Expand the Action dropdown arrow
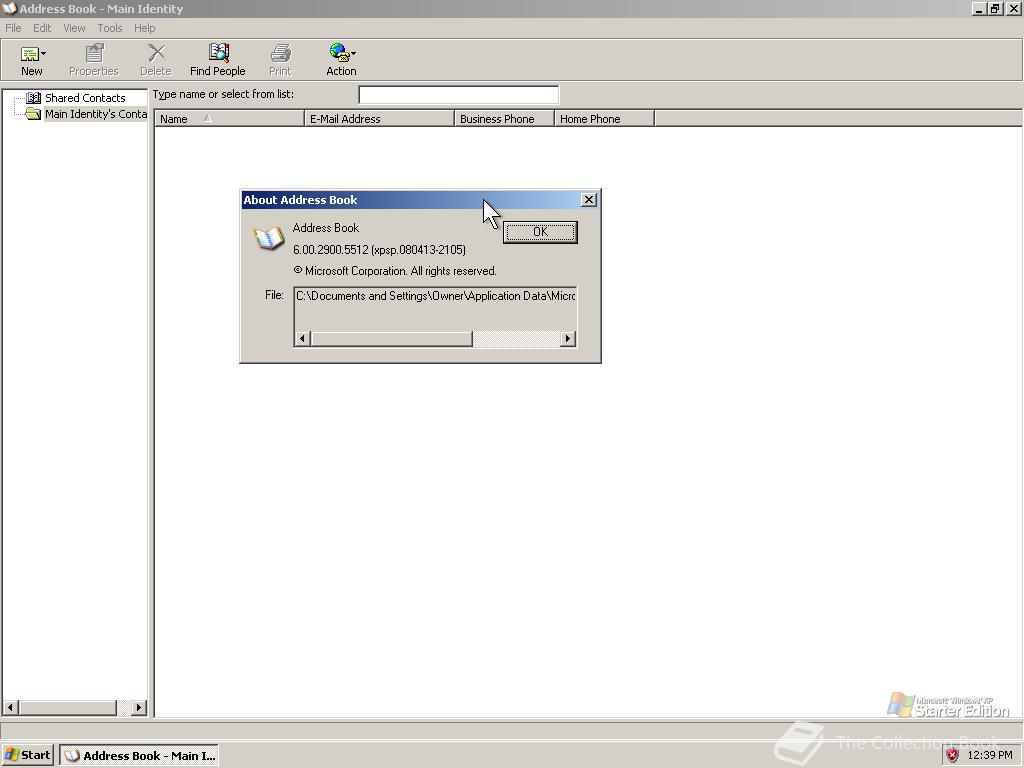 353,54
